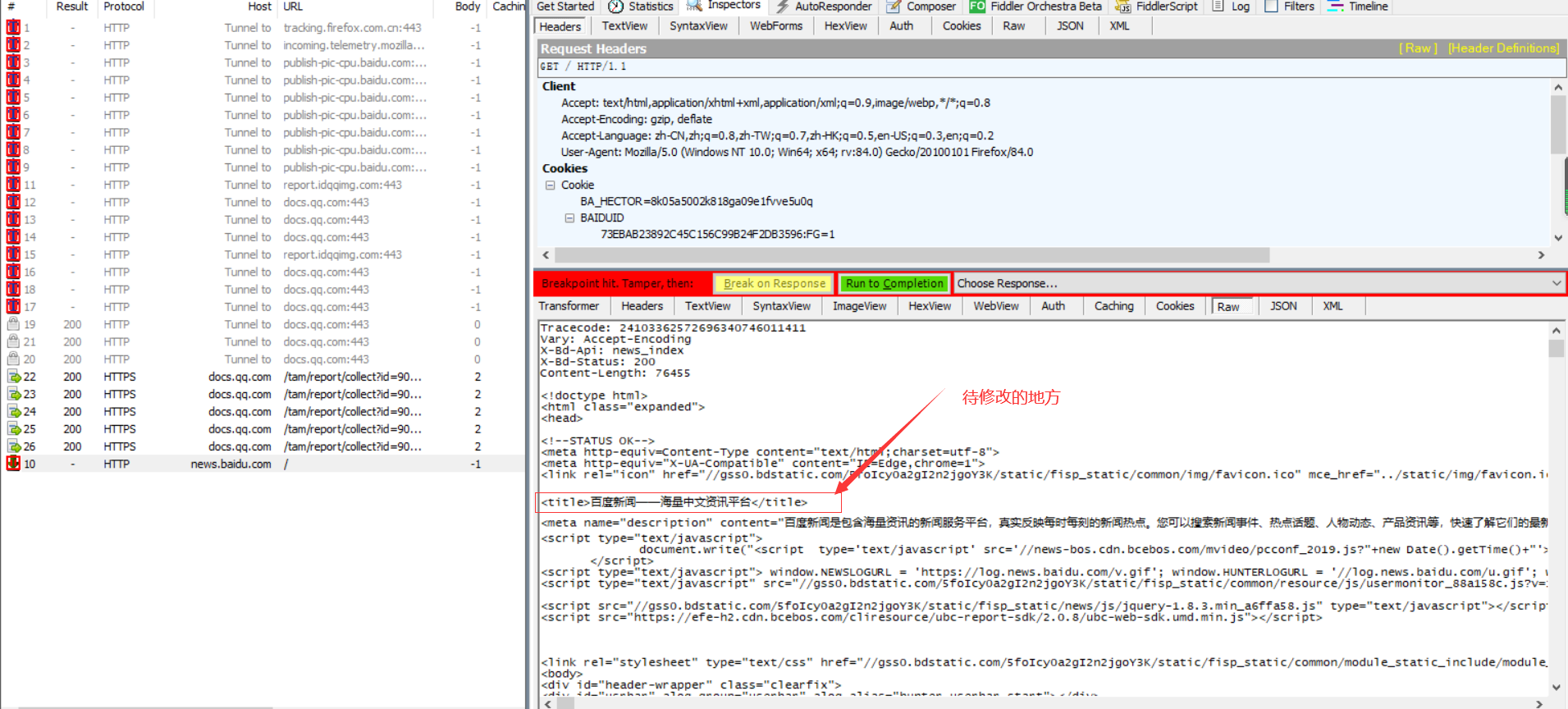Open the FiddlerScript tab
The height and width of the screenshot is (709, 1568).
(x=1157, y=7)
